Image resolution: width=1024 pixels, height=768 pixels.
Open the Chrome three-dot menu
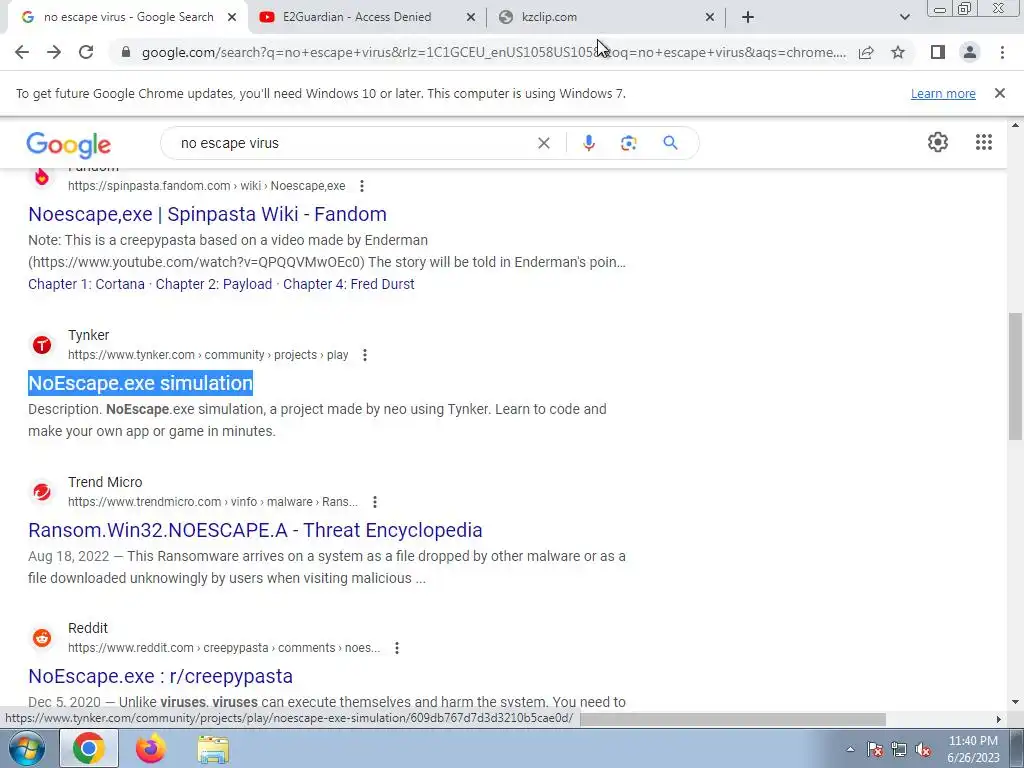pyautogui.click(x=1002, y=52)
